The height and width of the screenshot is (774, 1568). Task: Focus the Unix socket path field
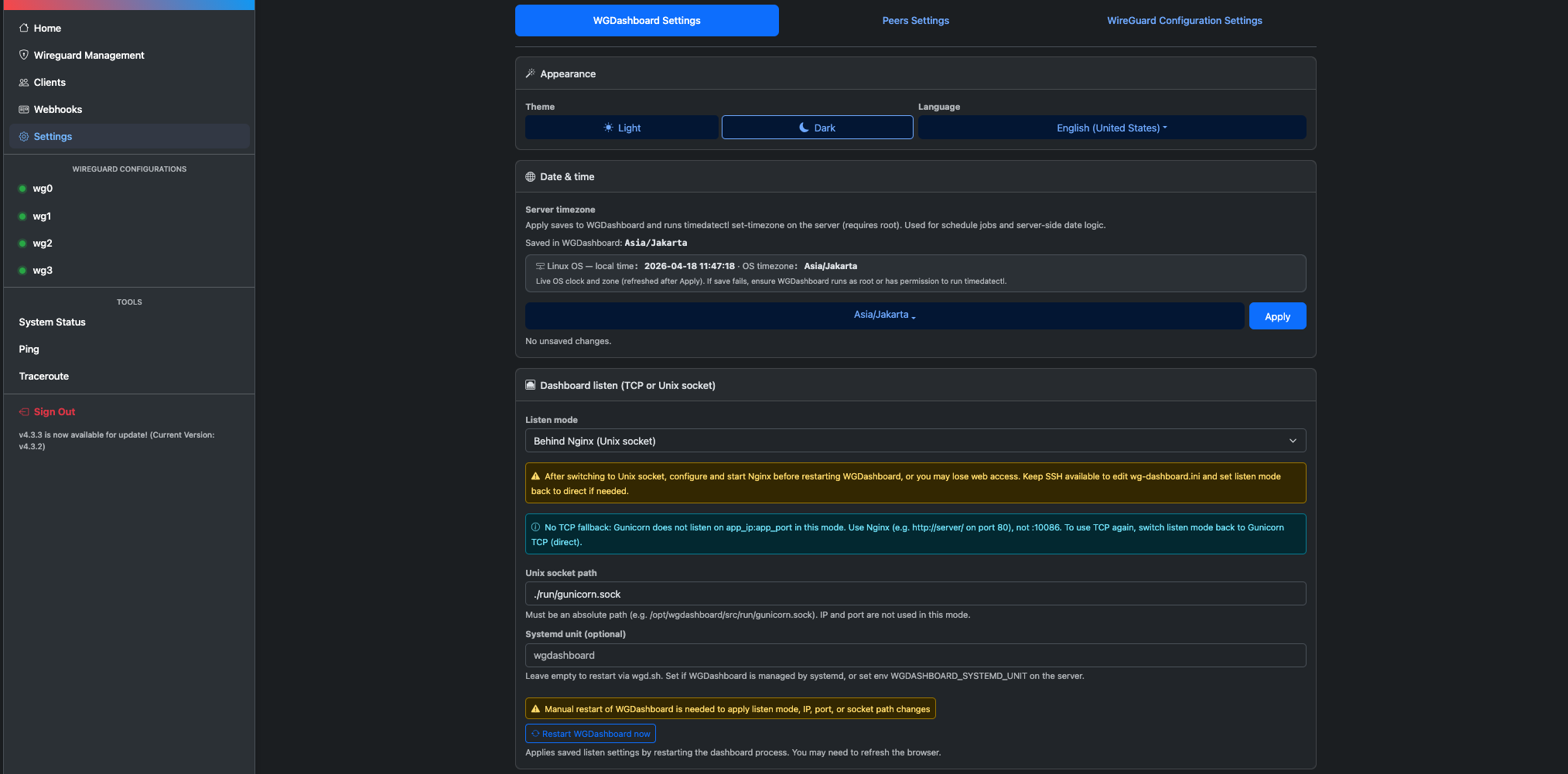pos(915,594)
